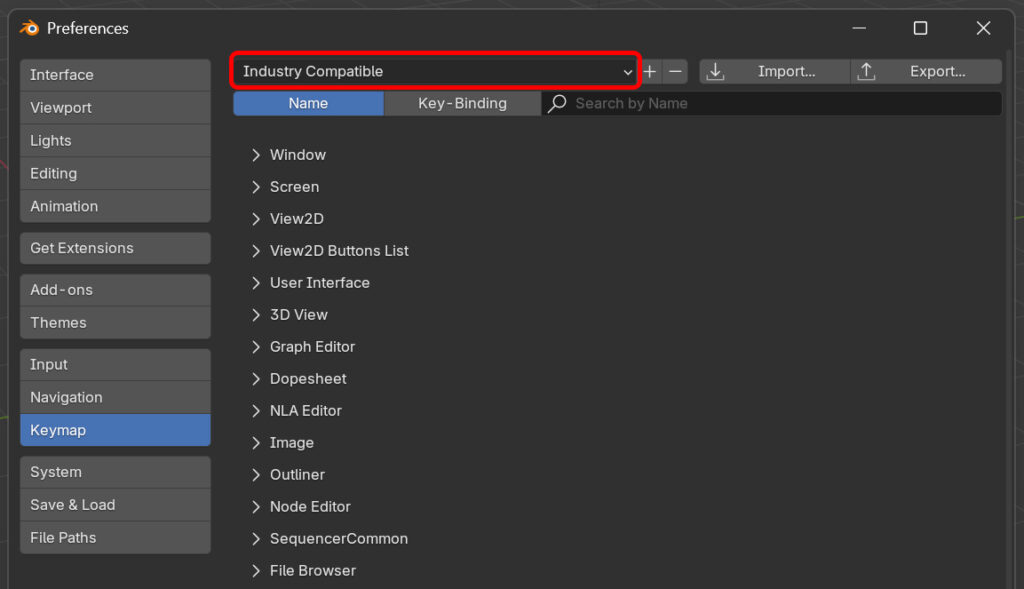Screen dimensions: 1024x589
Task: Click the import icon next to Import button
Action: pyautogui.click(x=716, y=71)
